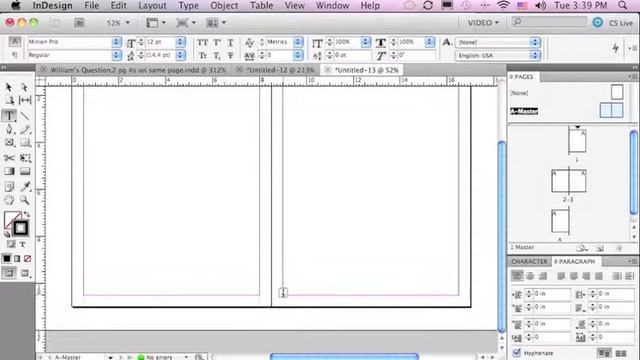The image size is (640, 360).
Task: Open the font size dropdown
Action: (180, 42)
